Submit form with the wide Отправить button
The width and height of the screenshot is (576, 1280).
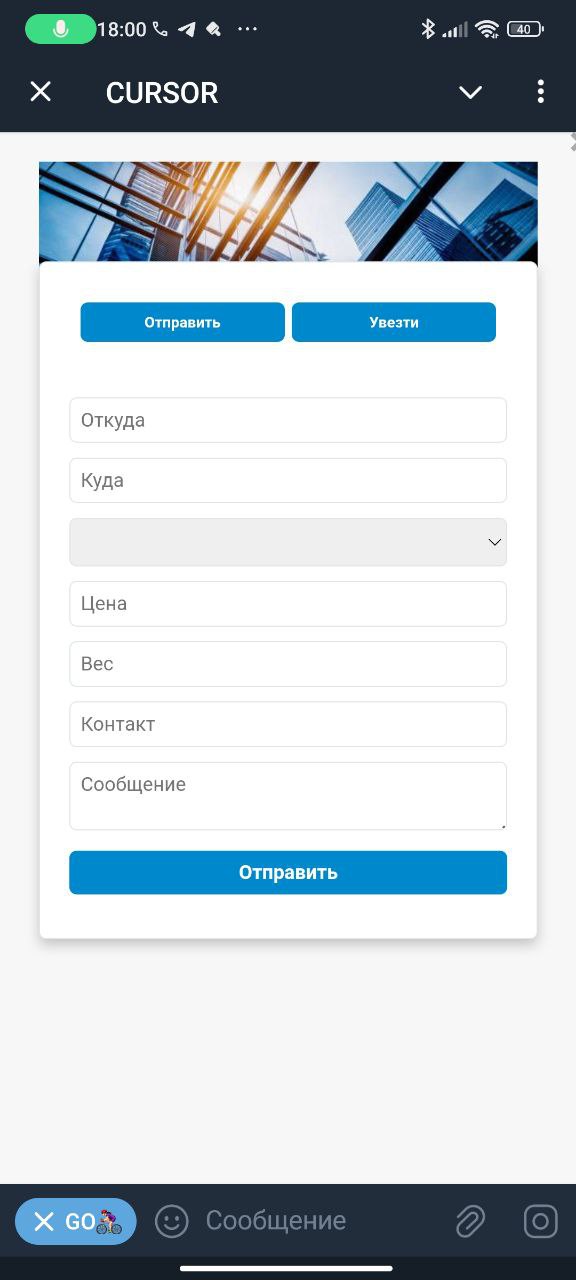coord(288,872)
